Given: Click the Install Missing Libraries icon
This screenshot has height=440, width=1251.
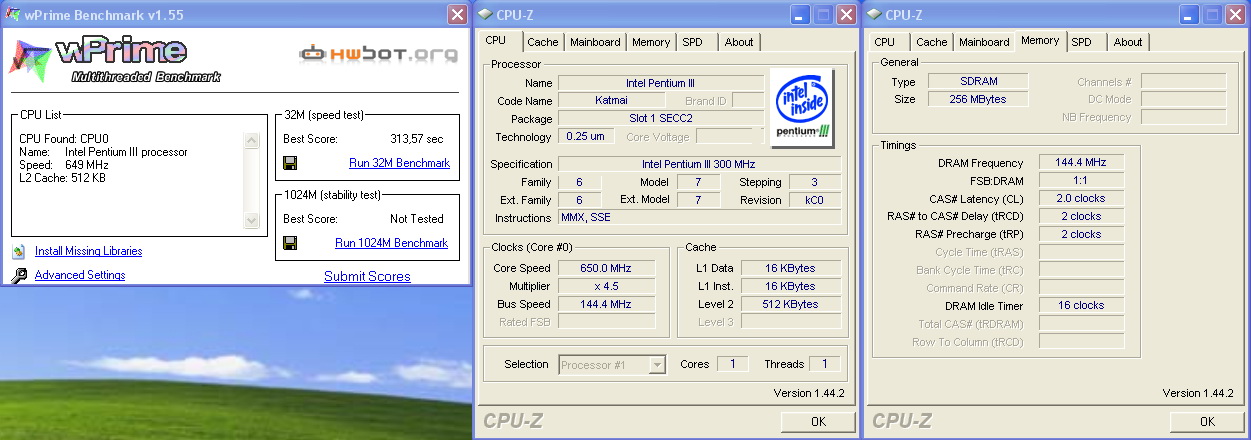Looking at the screenshot, I should 19,252.
